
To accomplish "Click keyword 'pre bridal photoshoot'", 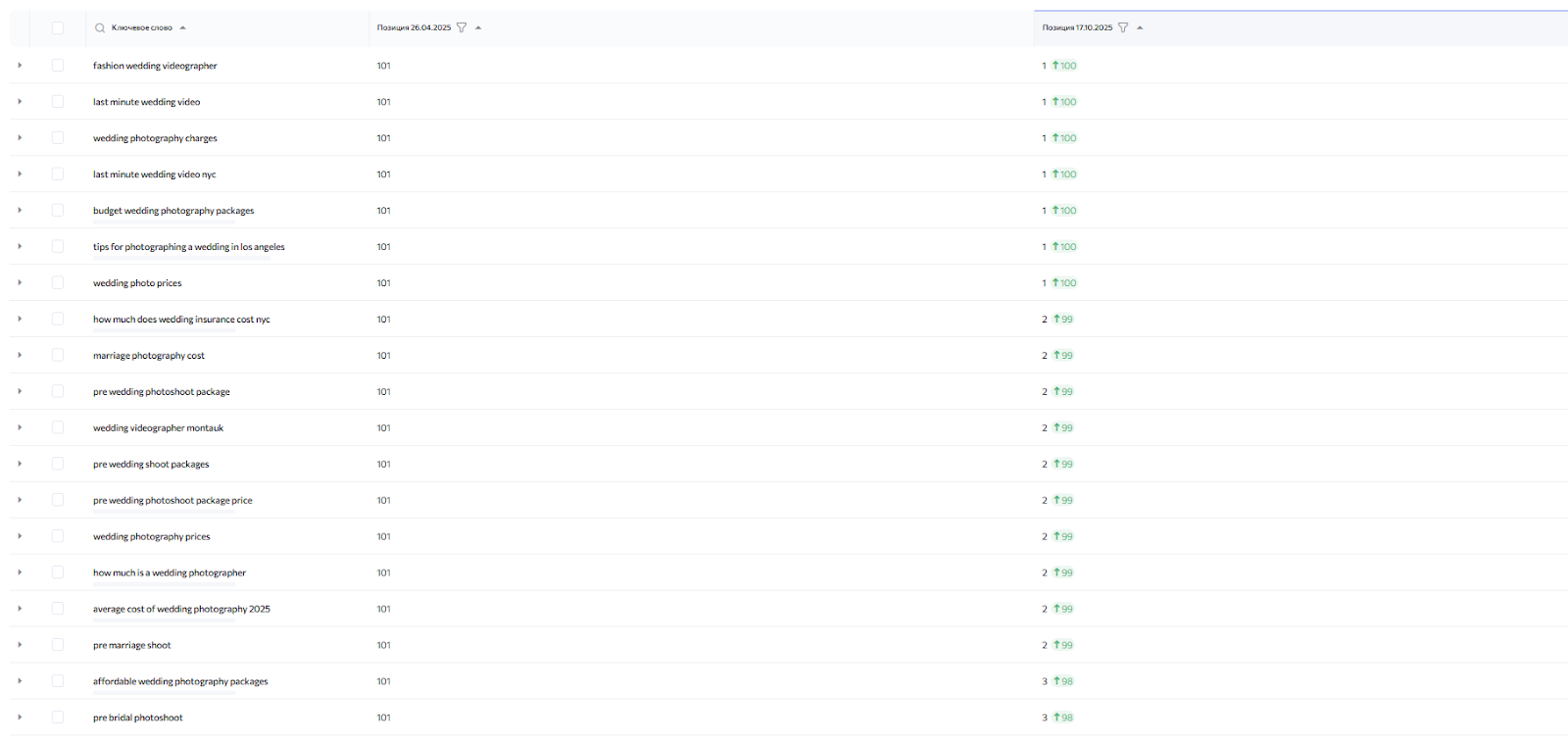I will (x=138, y=718).
